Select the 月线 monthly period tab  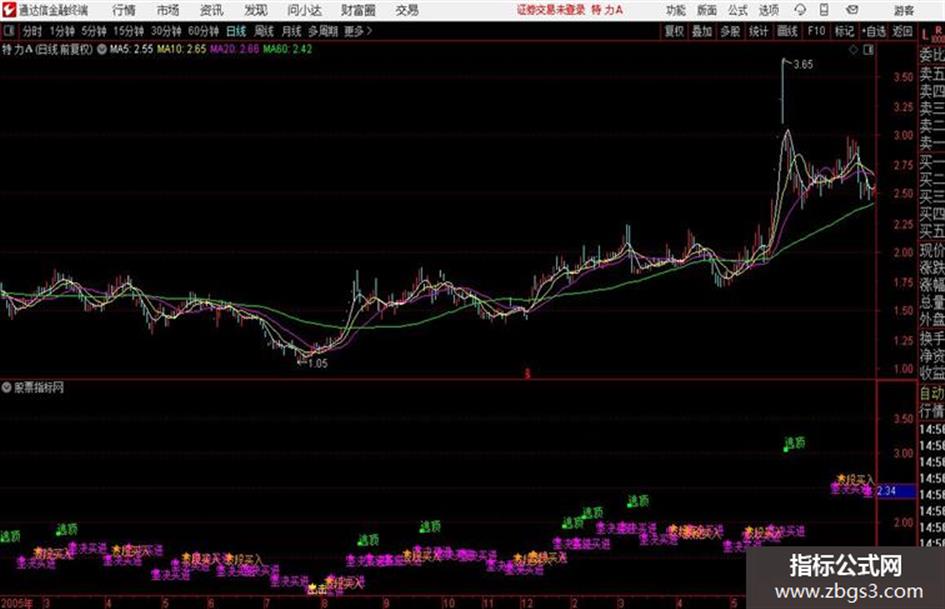click(292, 31)
